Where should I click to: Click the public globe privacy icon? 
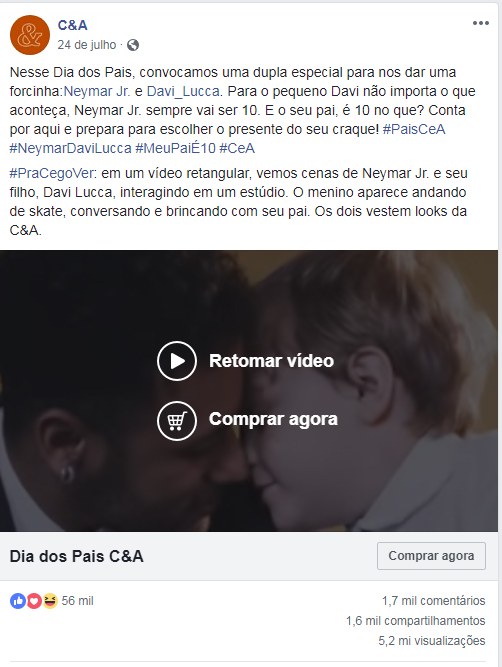[133, 45]
